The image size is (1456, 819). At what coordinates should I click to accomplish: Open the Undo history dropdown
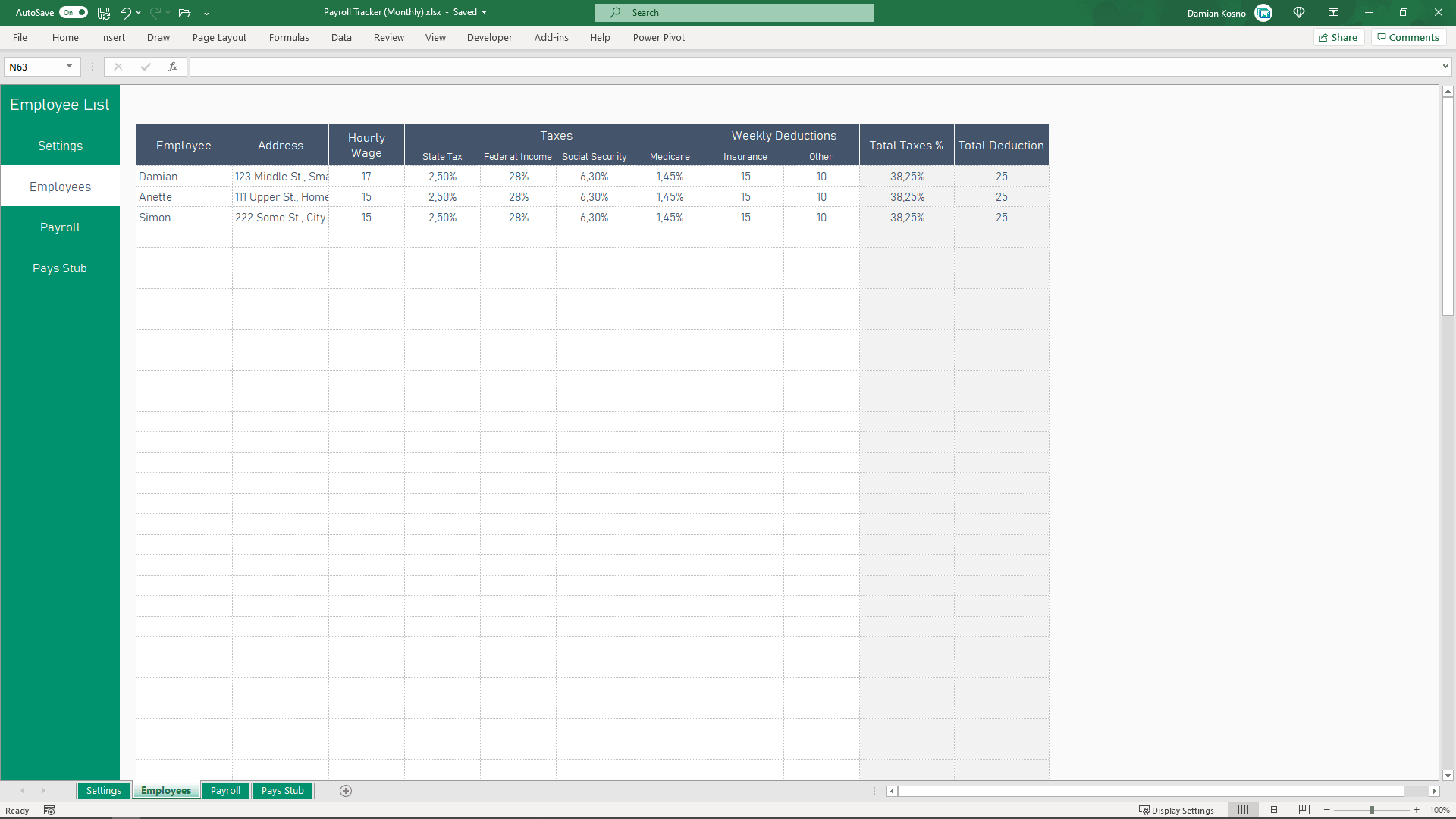[x=139, y=13]
